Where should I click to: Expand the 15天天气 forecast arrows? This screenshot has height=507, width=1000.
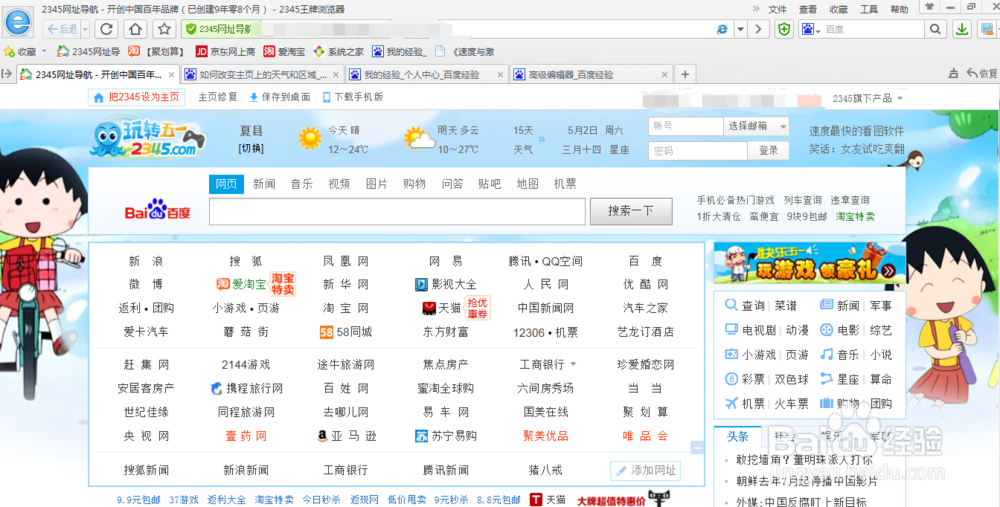tap(541, 138)
